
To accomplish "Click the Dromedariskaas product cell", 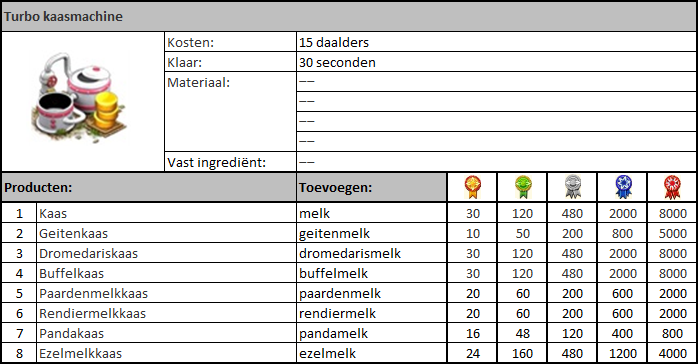I will coord(166,253).
